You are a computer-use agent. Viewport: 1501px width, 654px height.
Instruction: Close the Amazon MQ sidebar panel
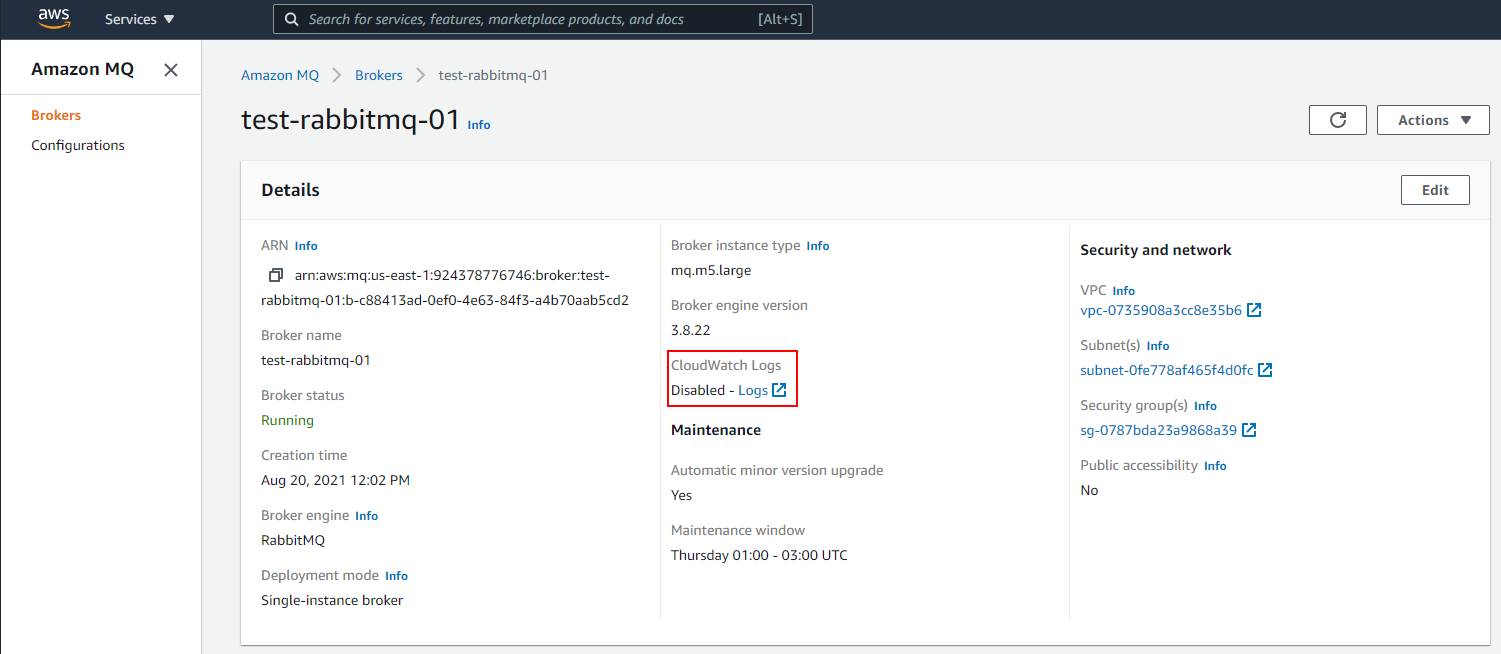(x=171, y=70)
